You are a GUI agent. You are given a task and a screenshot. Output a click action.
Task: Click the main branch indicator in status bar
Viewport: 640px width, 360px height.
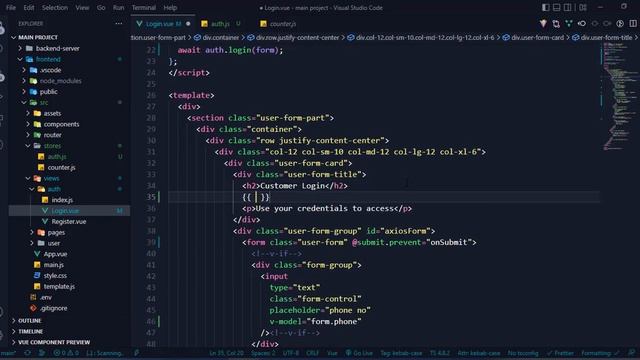pos(8,353)
